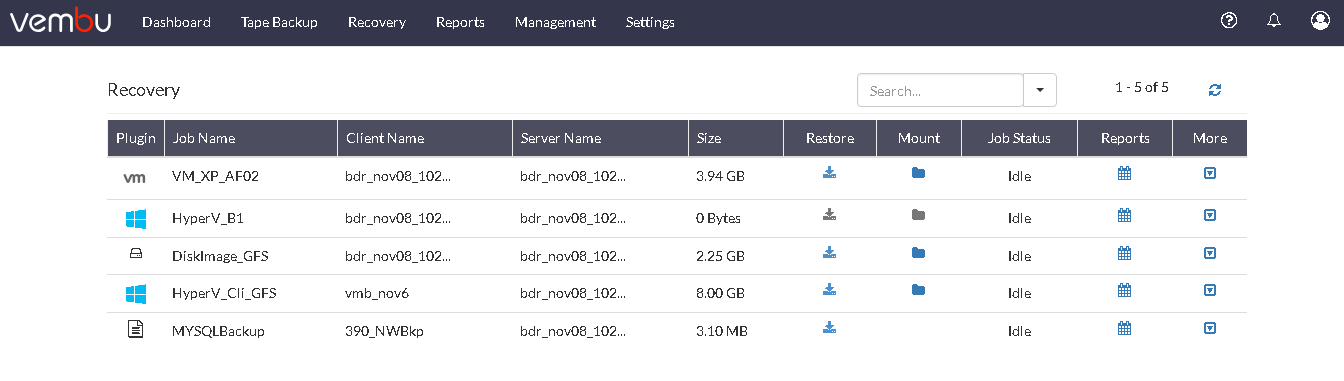Open the Tape Backup menu
The height and width of the screenshot is (381, 1344).
tap(279, 22)
